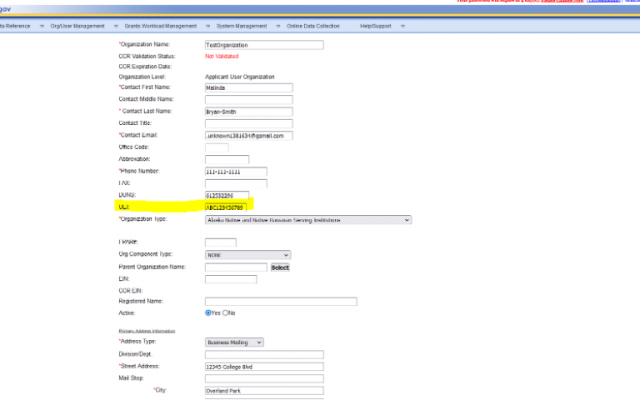
Task: Expand the Org Component Type dropdown
Action: click(247, 255)
